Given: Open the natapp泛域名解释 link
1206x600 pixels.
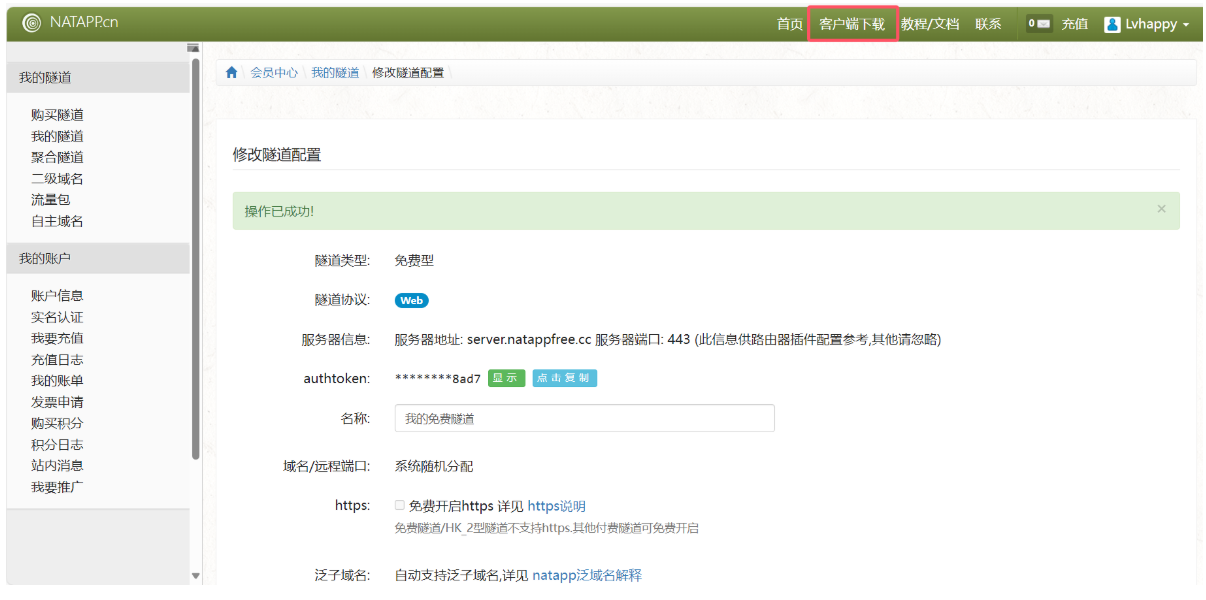Looking at the screenshot, I should (x=587, y=575).
